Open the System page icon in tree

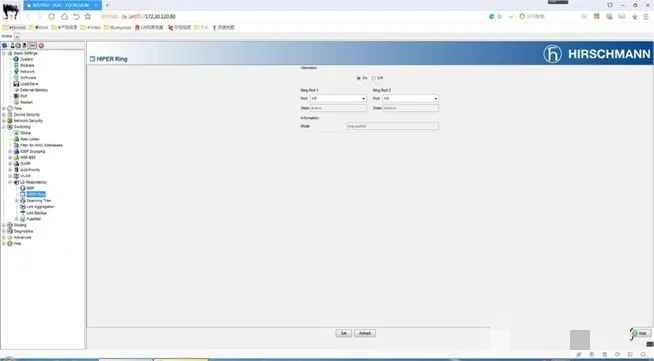coord(16,59)
